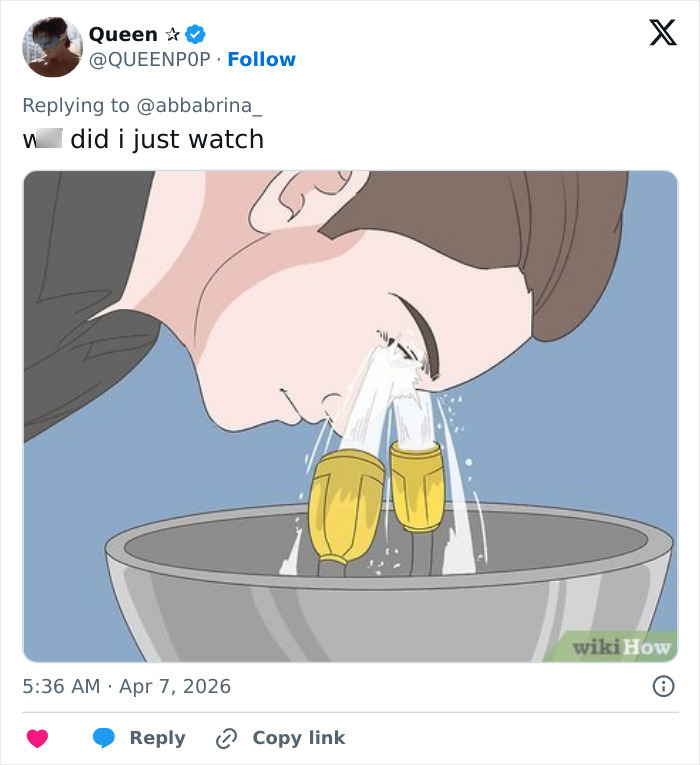
Task: Click the blue verified badge
Action: pyautogui.click(x=197, y=34)
